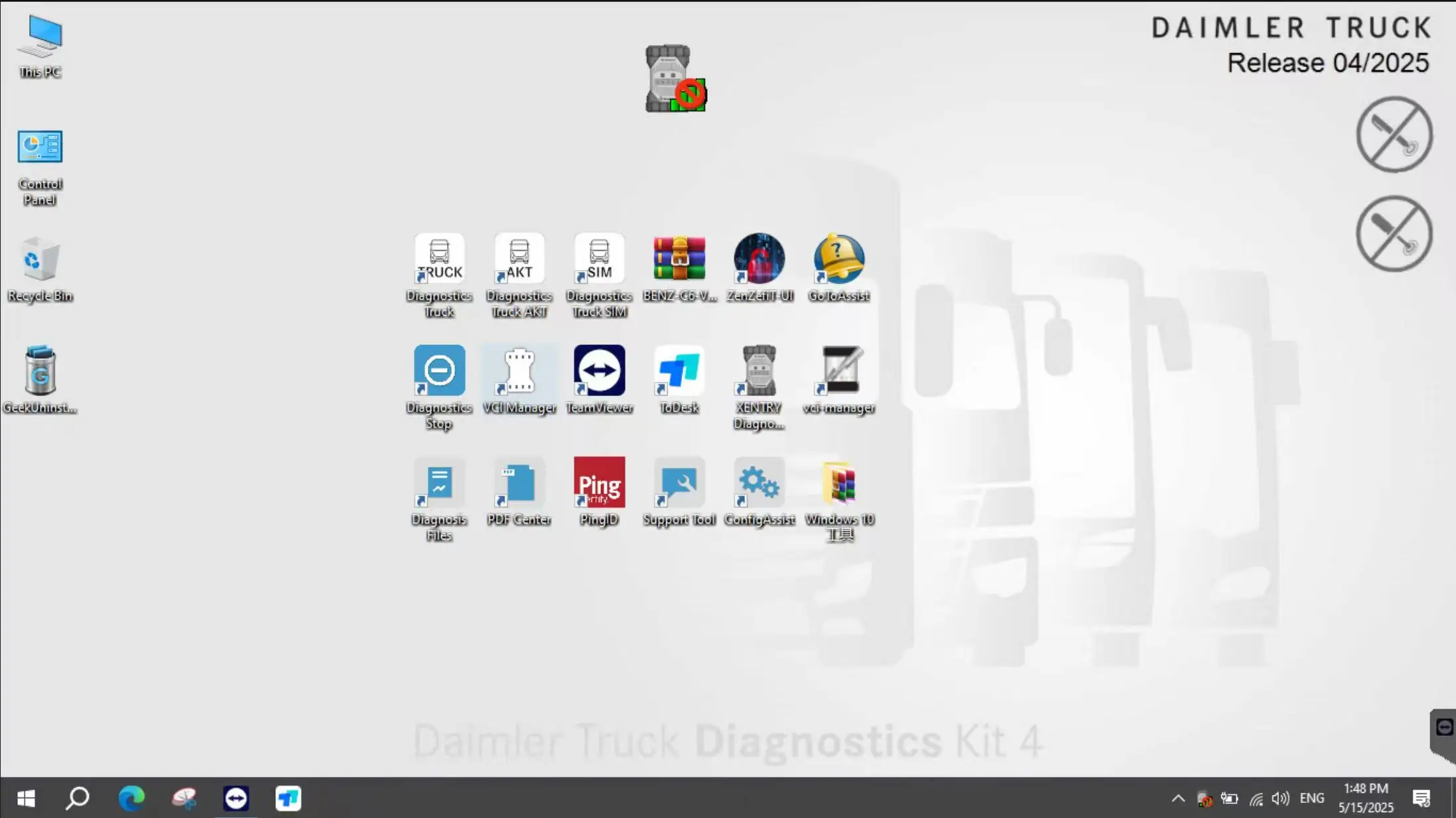
Task: Open This PC desktop icon
Action: [40, 46]
